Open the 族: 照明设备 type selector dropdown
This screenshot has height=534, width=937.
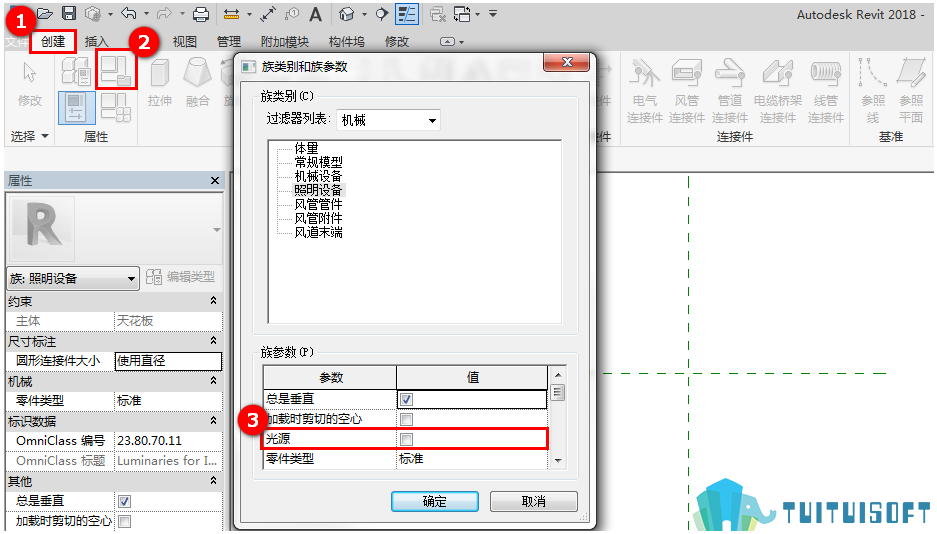pyautogui.click(x=73, y=278)
